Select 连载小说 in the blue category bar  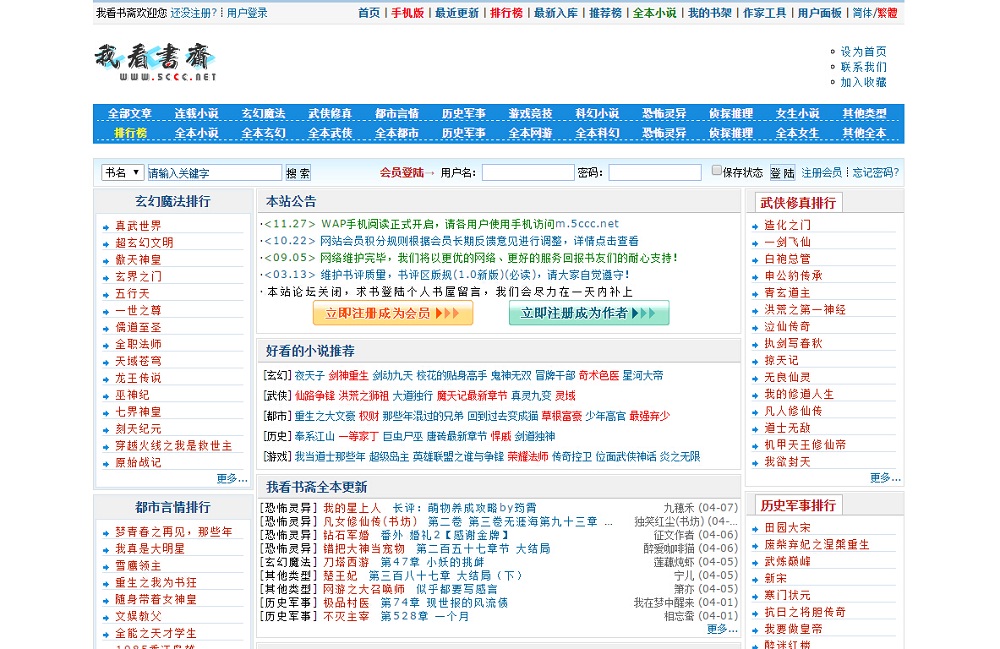[196, 113]
